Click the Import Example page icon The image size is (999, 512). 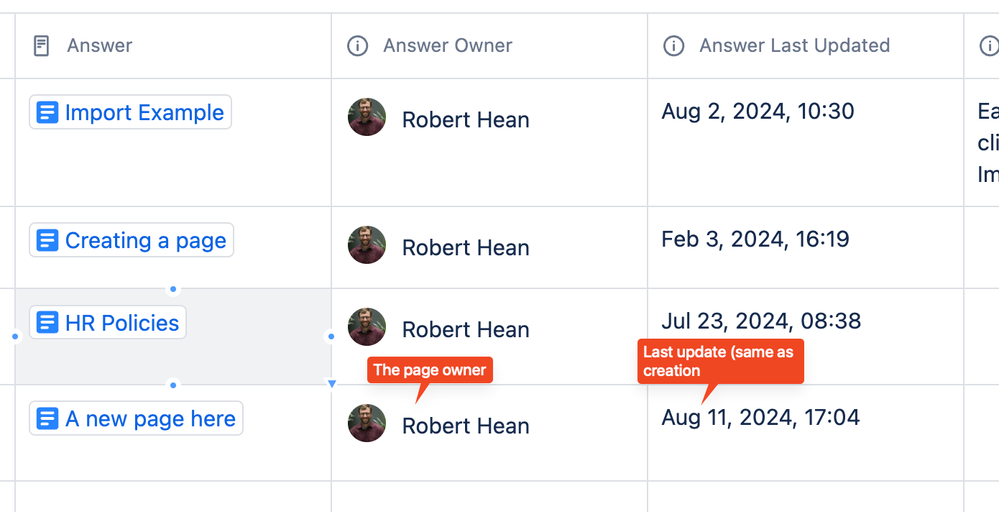pos(47,113)
